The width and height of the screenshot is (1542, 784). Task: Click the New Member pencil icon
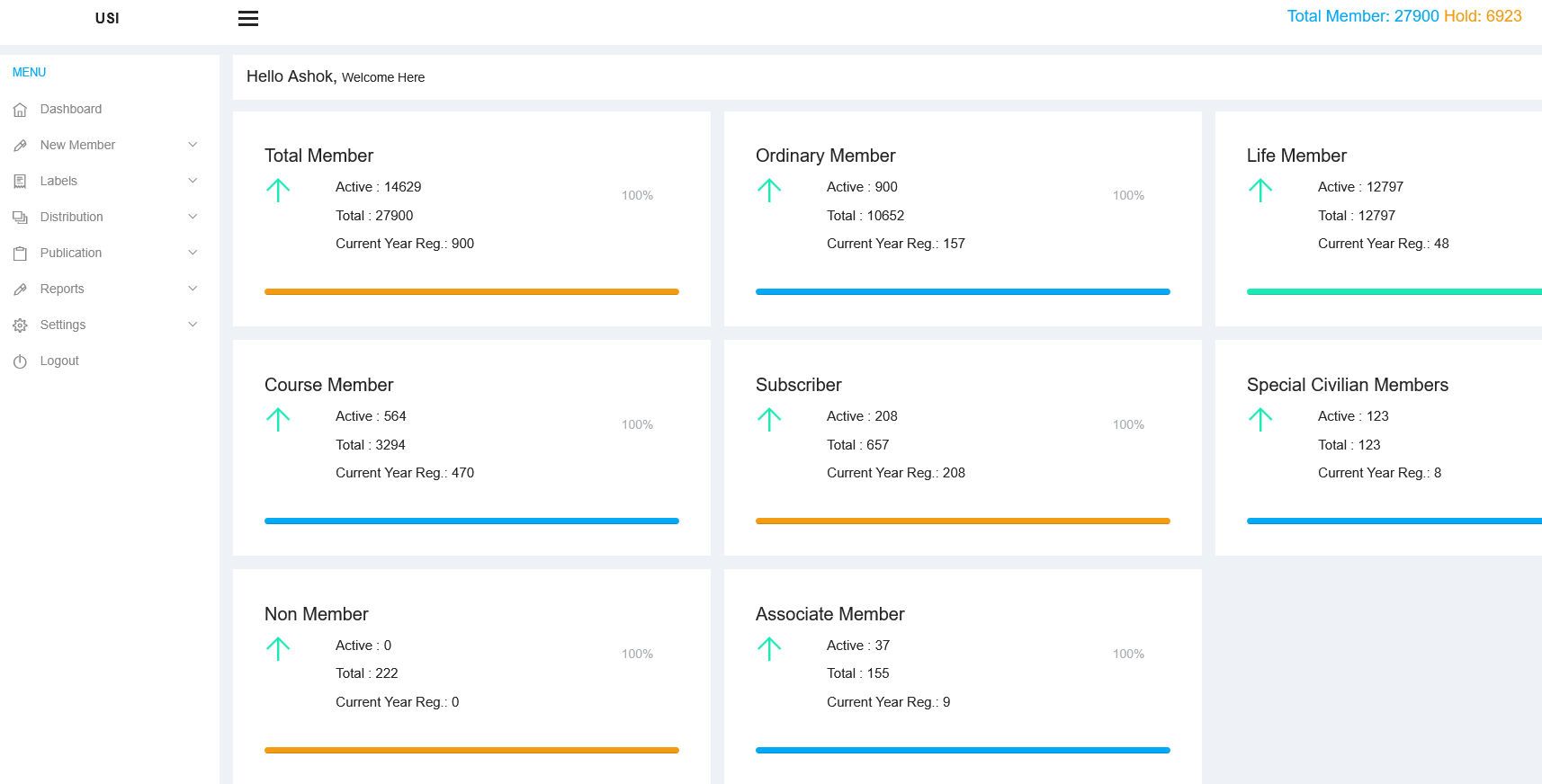pyautogui.click(x=20, y=146)
